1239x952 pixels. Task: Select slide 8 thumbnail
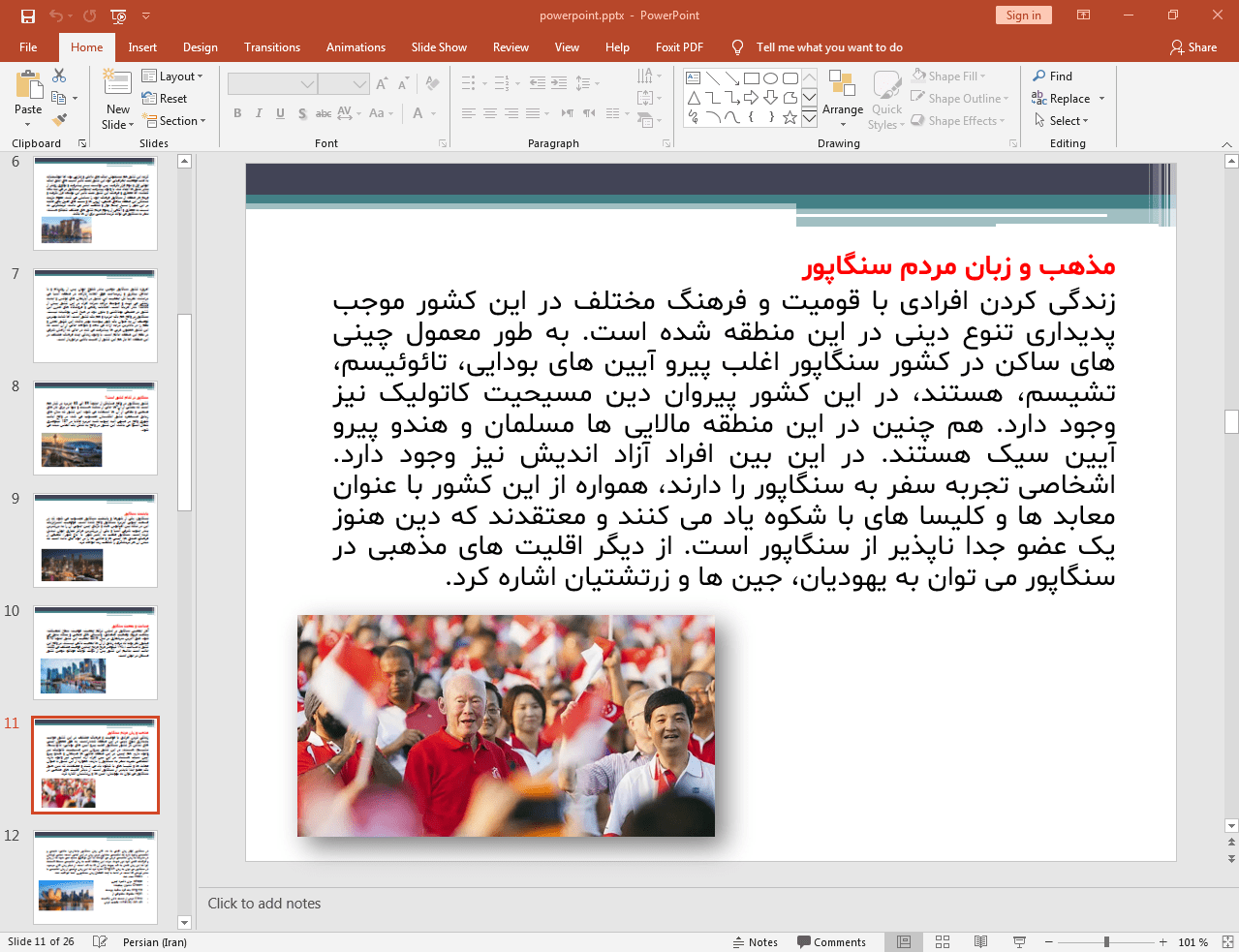click(x=96, y=428)
